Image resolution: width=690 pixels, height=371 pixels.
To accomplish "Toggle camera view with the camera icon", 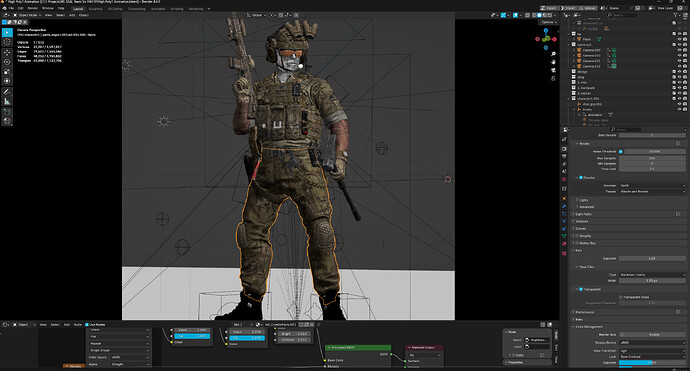I will [x=553, y=70].
